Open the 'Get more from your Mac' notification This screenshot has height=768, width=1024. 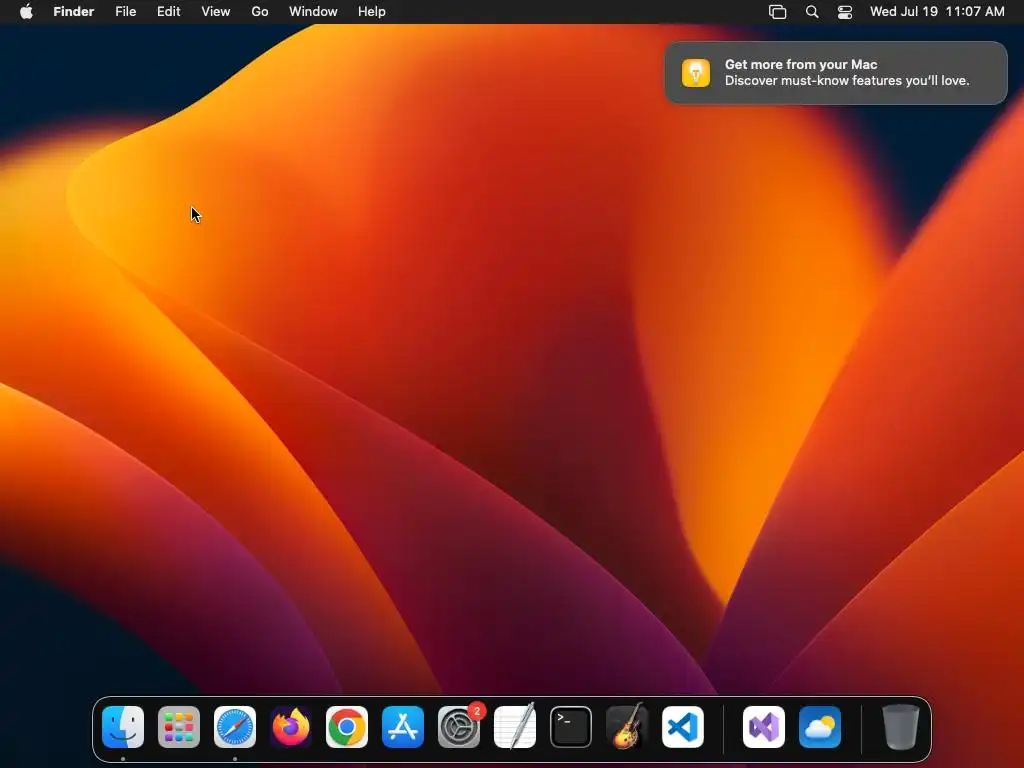pyautogui.click(x=836, y=72)
